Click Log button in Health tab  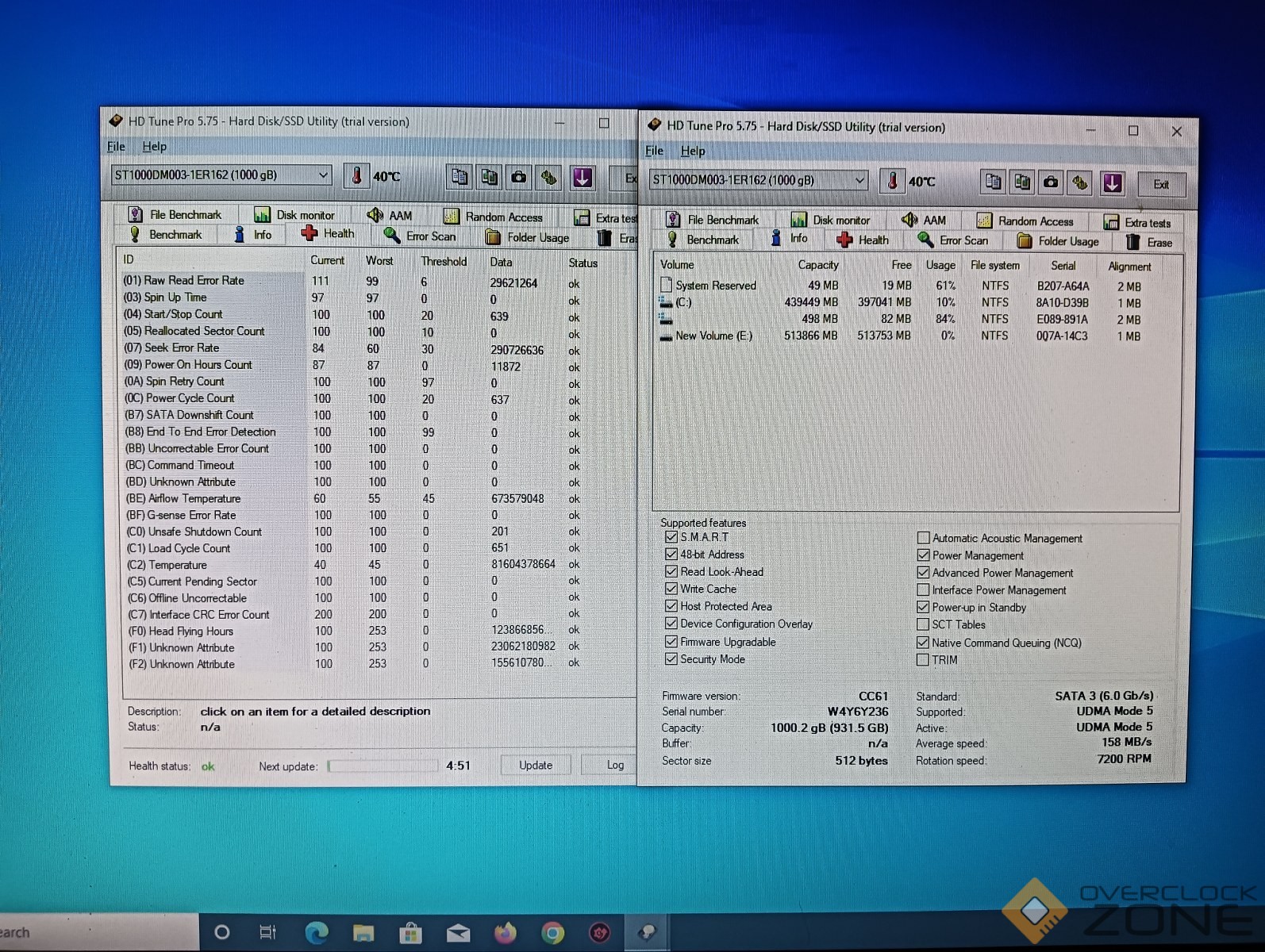coord(609,766)
